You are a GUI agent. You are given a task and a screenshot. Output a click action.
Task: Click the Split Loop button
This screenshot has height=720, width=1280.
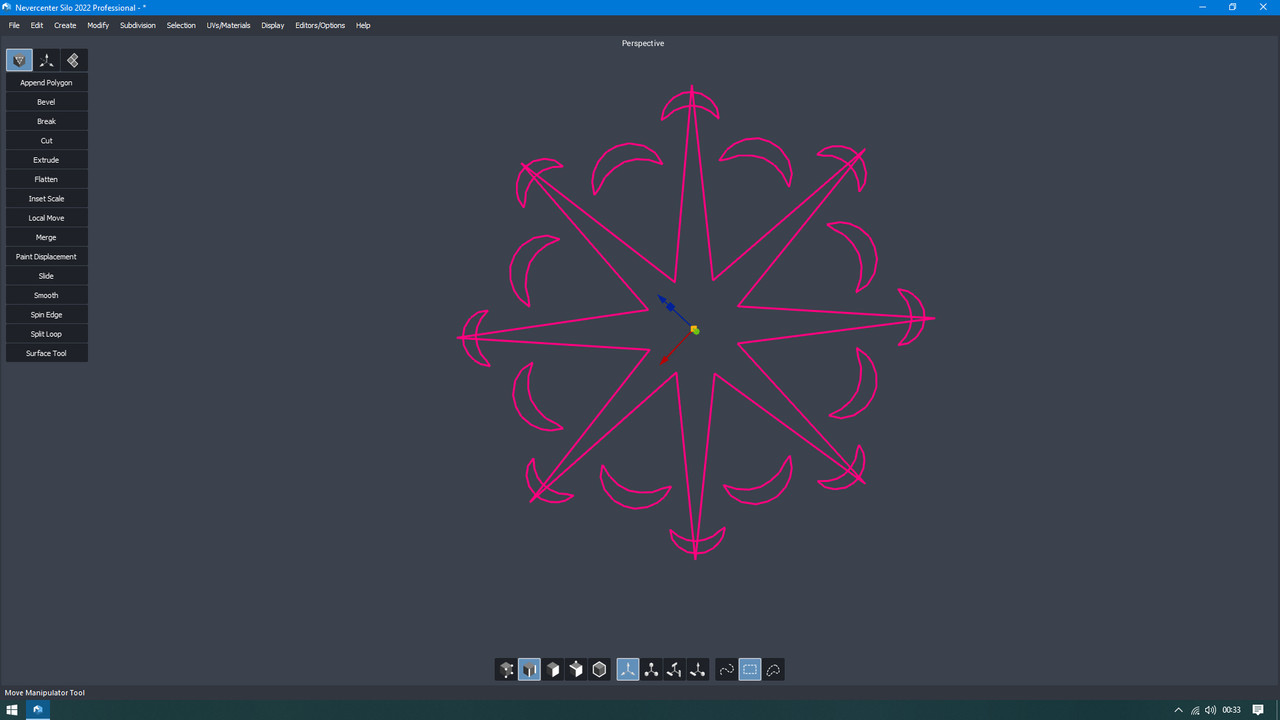47,334
